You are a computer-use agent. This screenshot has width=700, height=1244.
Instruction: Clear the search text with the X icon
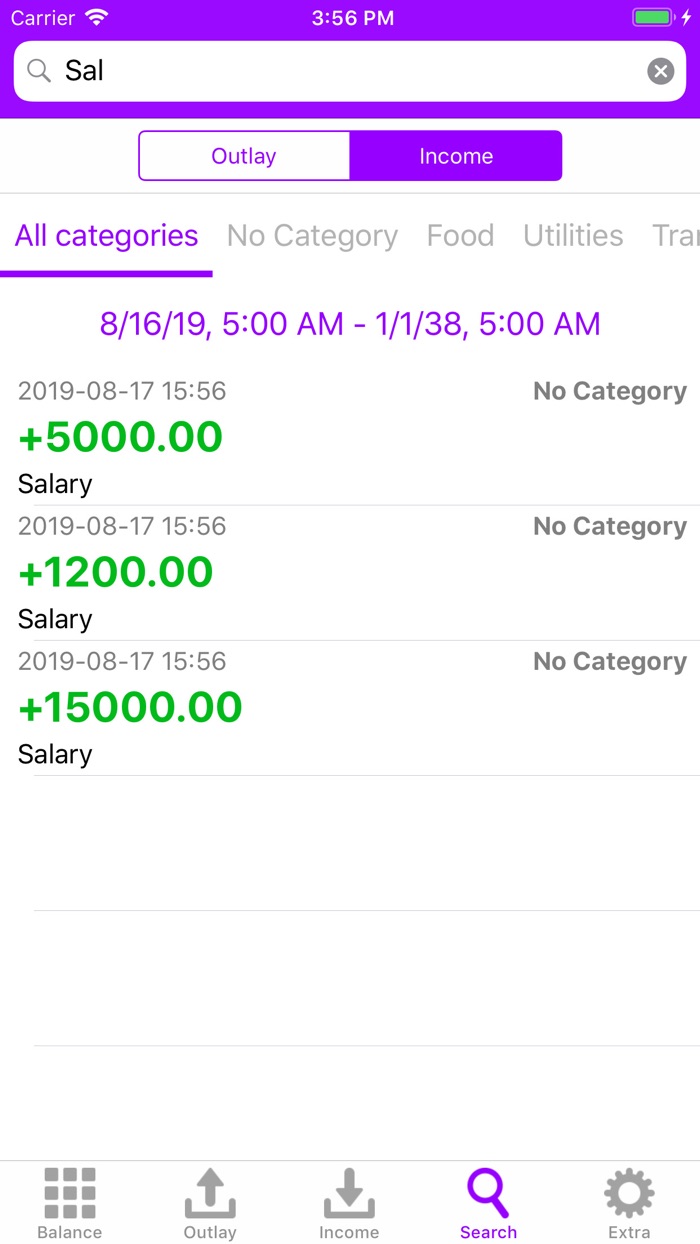661,71
